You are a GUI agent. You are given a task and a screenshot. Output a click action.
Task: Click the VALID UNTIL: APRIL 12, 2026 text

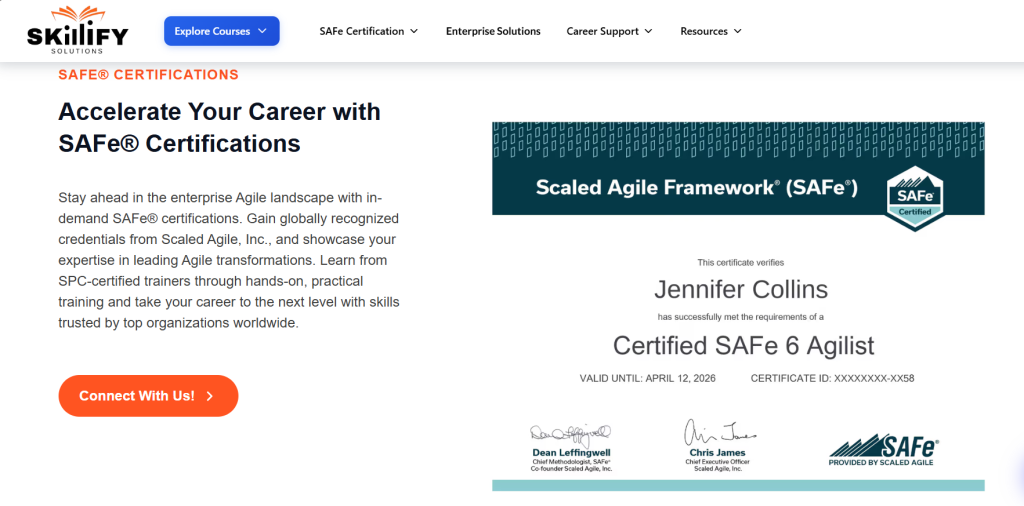click(x=648, y=379)
